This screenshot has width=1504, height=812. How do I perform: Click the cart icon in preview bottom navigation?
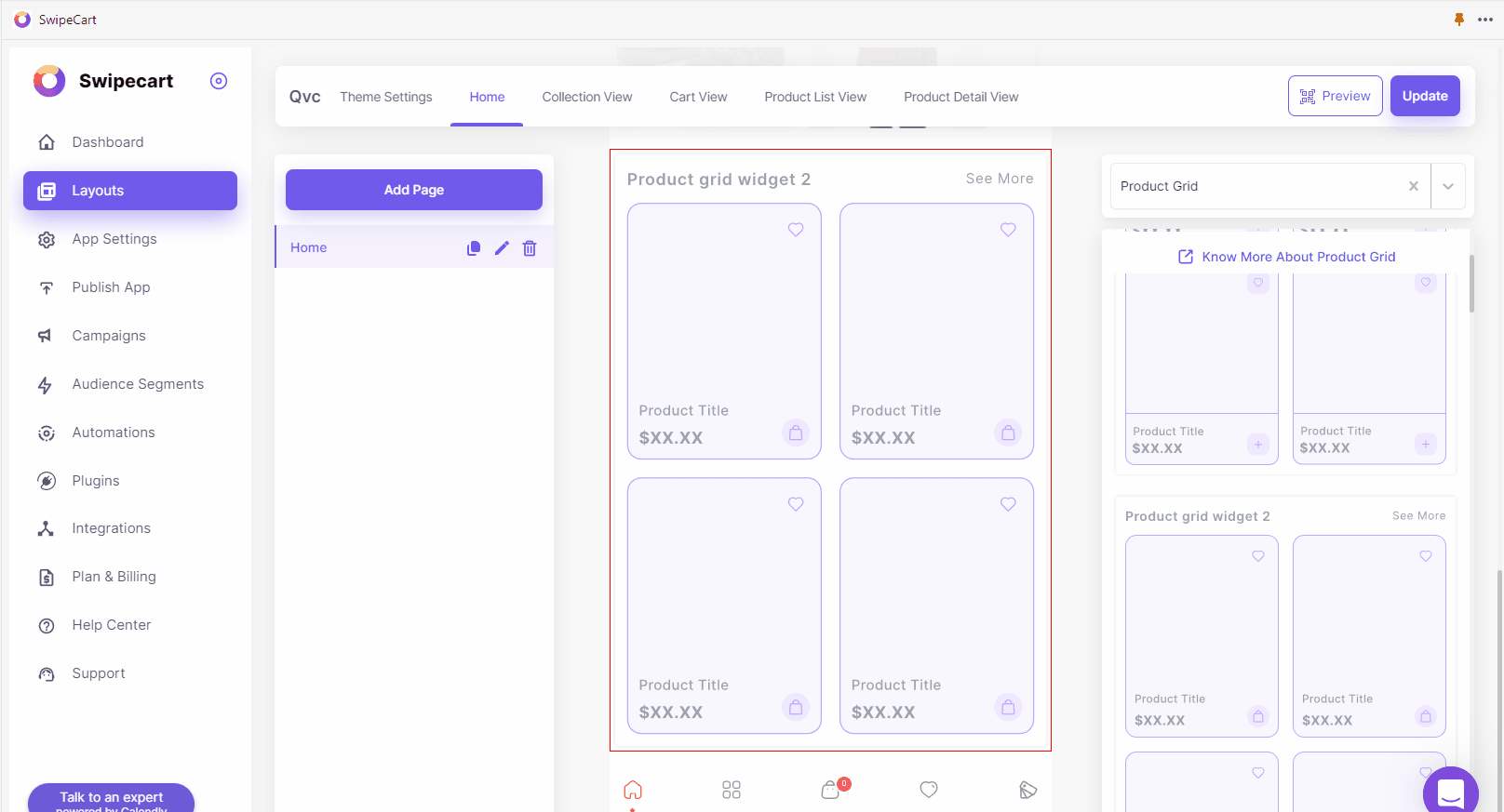[x=831, y=790]
